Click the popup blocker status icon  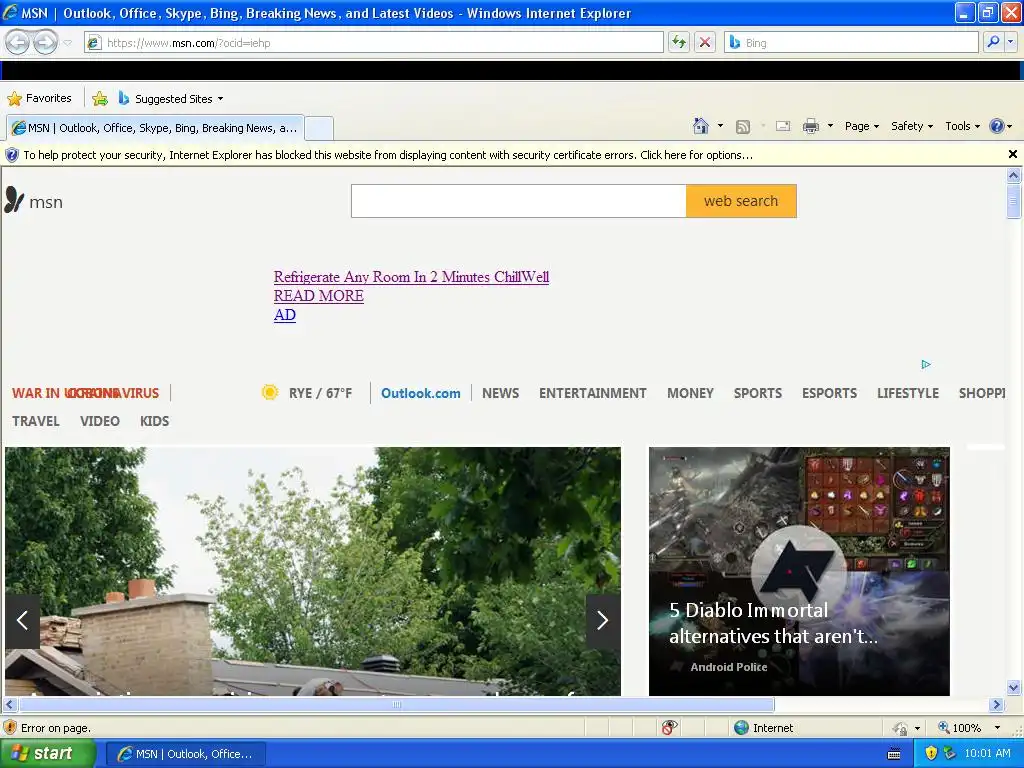click(669, 728)
